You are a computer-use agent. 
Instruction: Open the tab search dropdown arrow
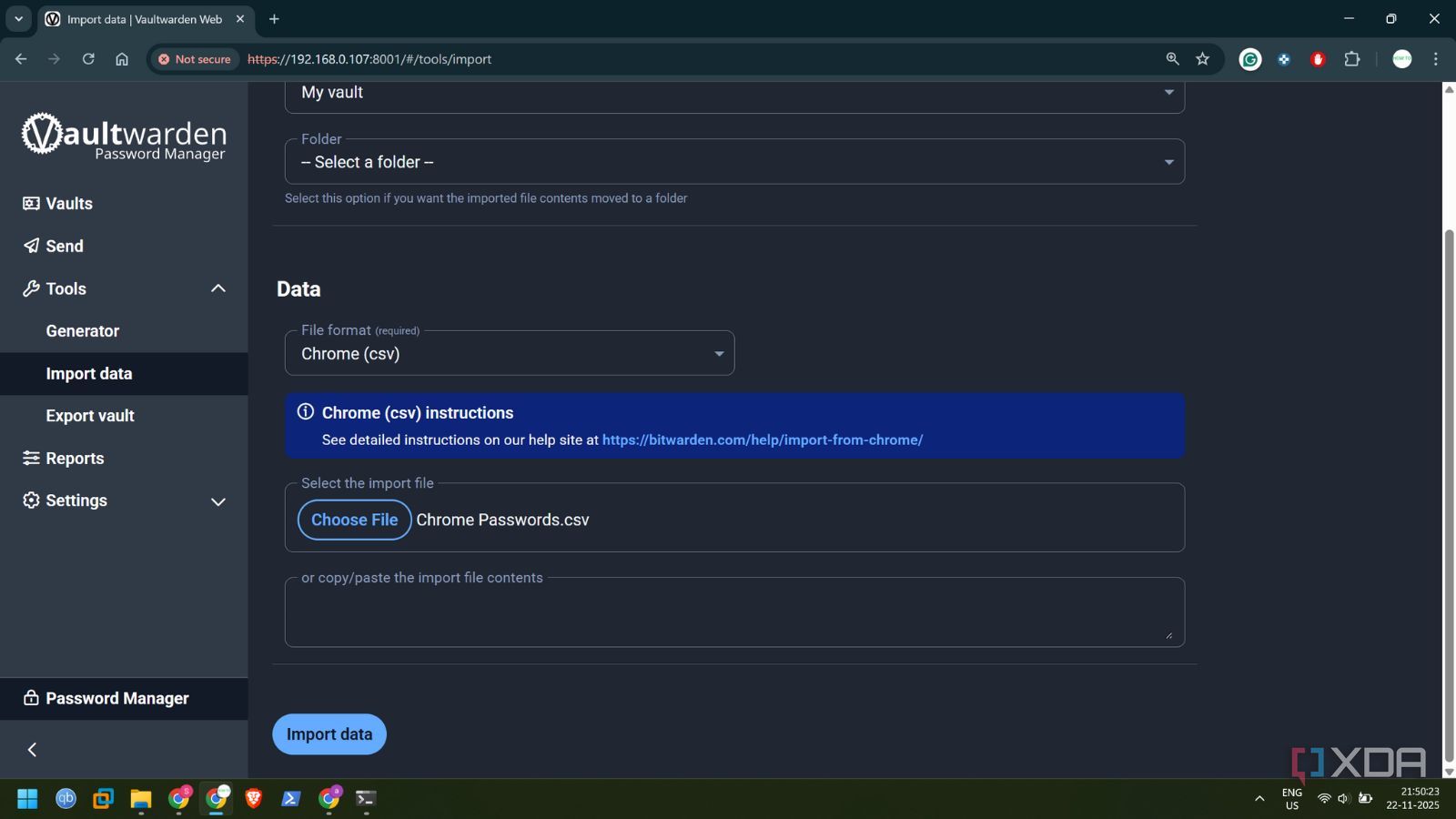coord(18,19)
